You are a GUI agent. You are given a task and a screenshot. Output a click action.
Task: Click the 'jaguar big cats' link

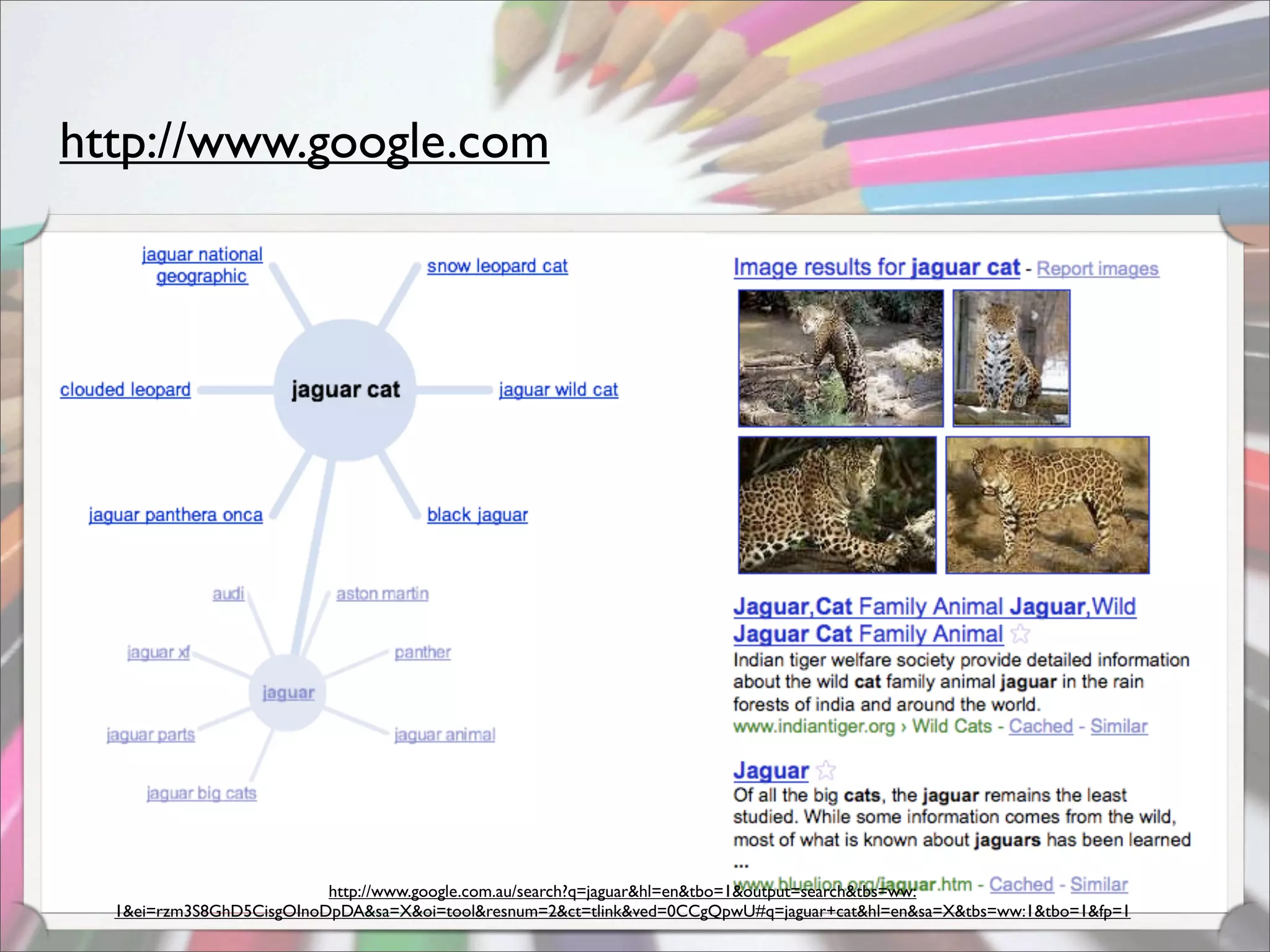202,793
